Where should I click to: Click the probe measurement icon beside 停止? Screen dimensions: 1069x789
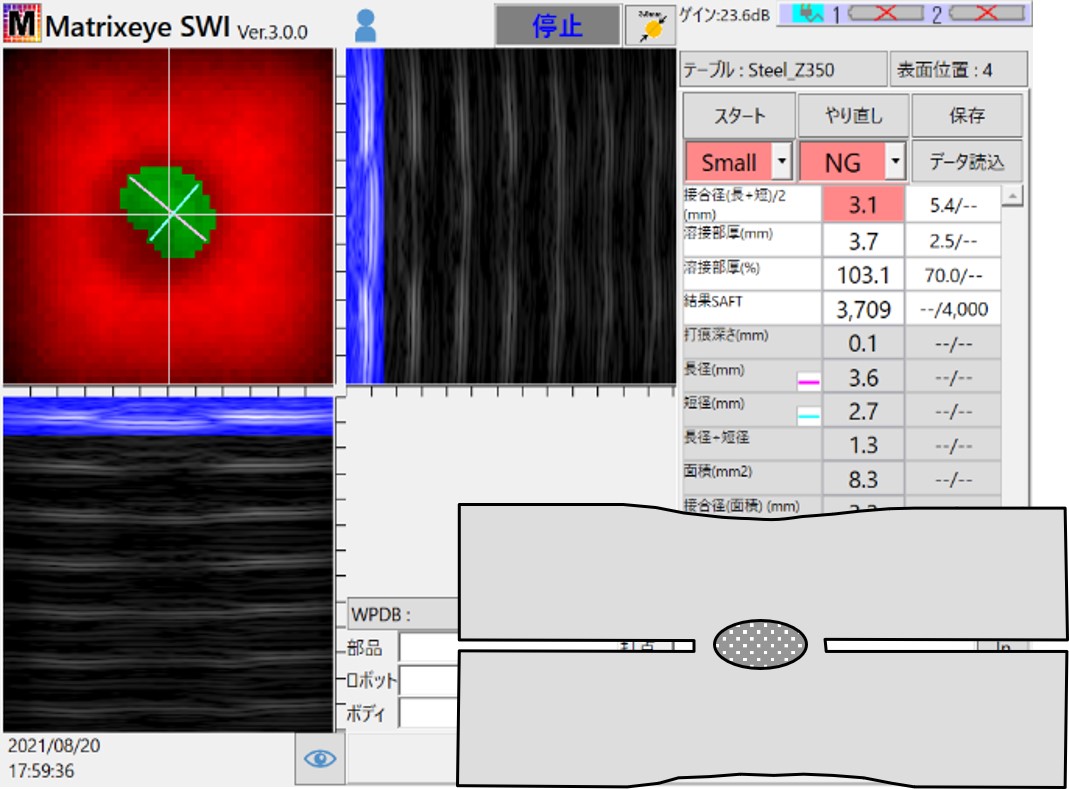(x=650, y=26)
